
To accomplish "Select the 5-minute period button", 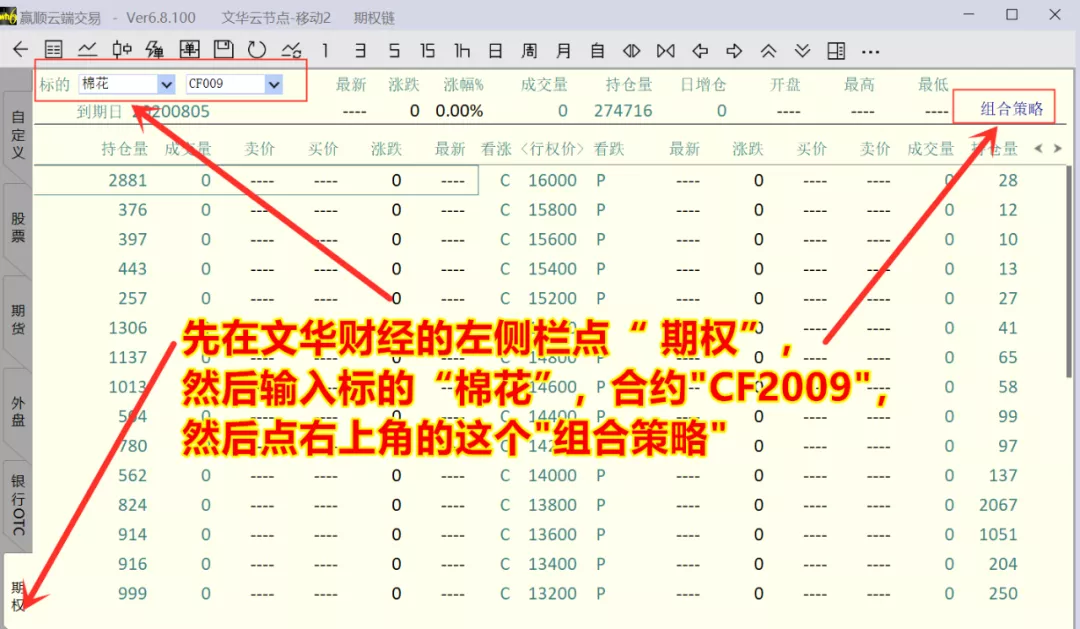I will [x=394, y=50].
